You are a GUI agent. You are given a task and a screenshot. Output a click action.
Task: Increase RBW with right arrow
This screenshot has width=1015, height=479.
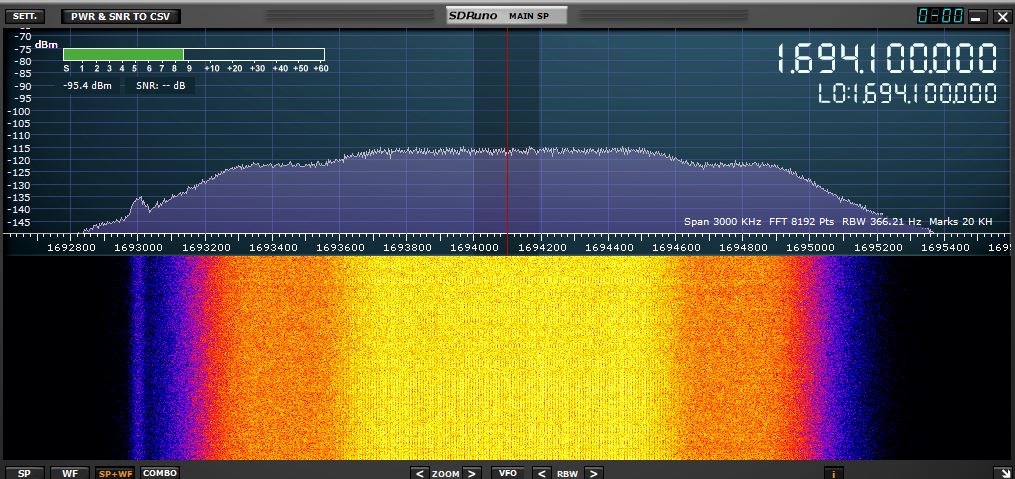click(x=594, y=473)
